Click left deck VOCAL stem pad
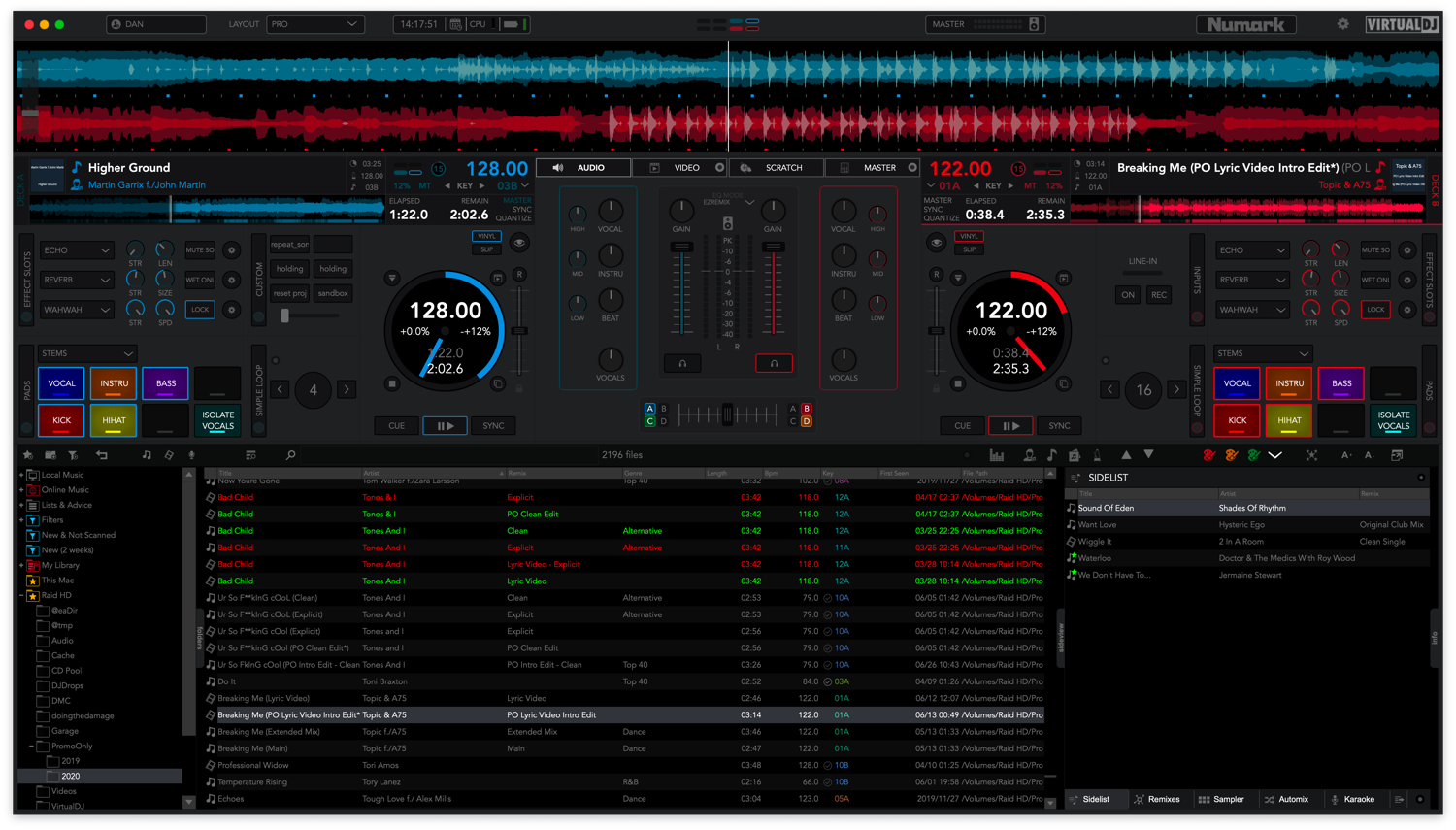This screenshot has height=830, width=1456. point(61,383)
